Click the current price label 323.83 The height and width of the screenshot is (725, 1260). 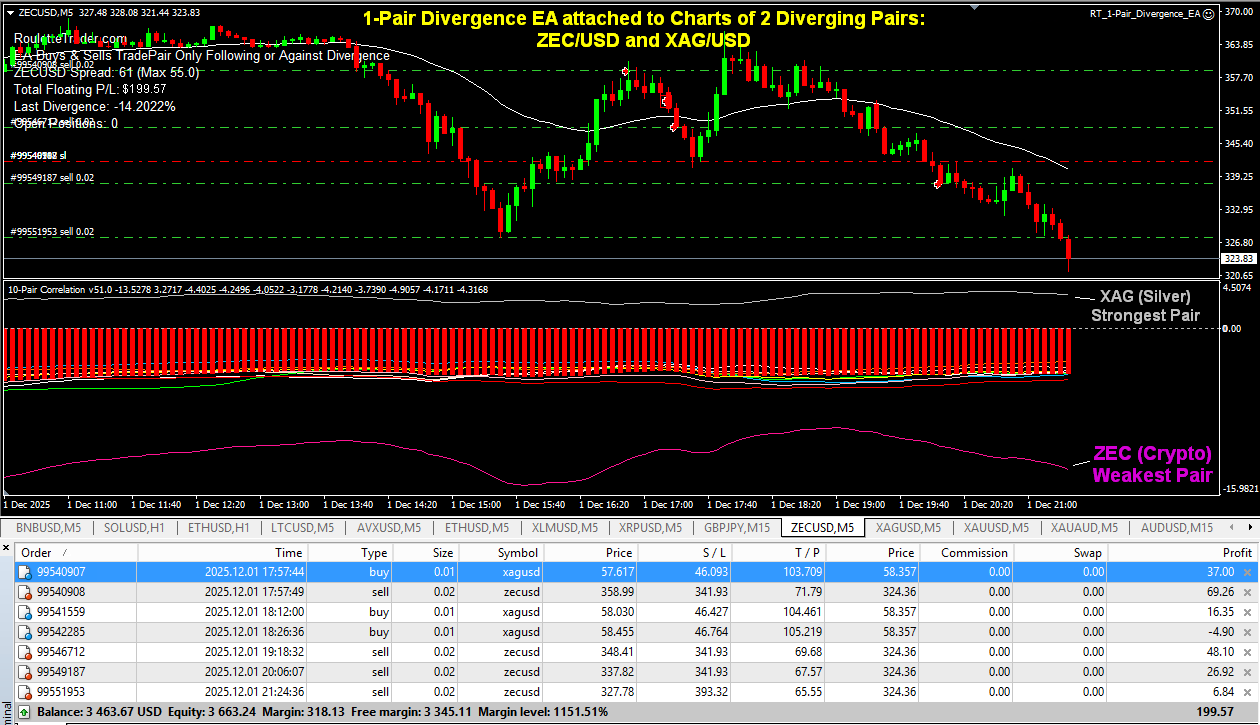(1239, 259)
